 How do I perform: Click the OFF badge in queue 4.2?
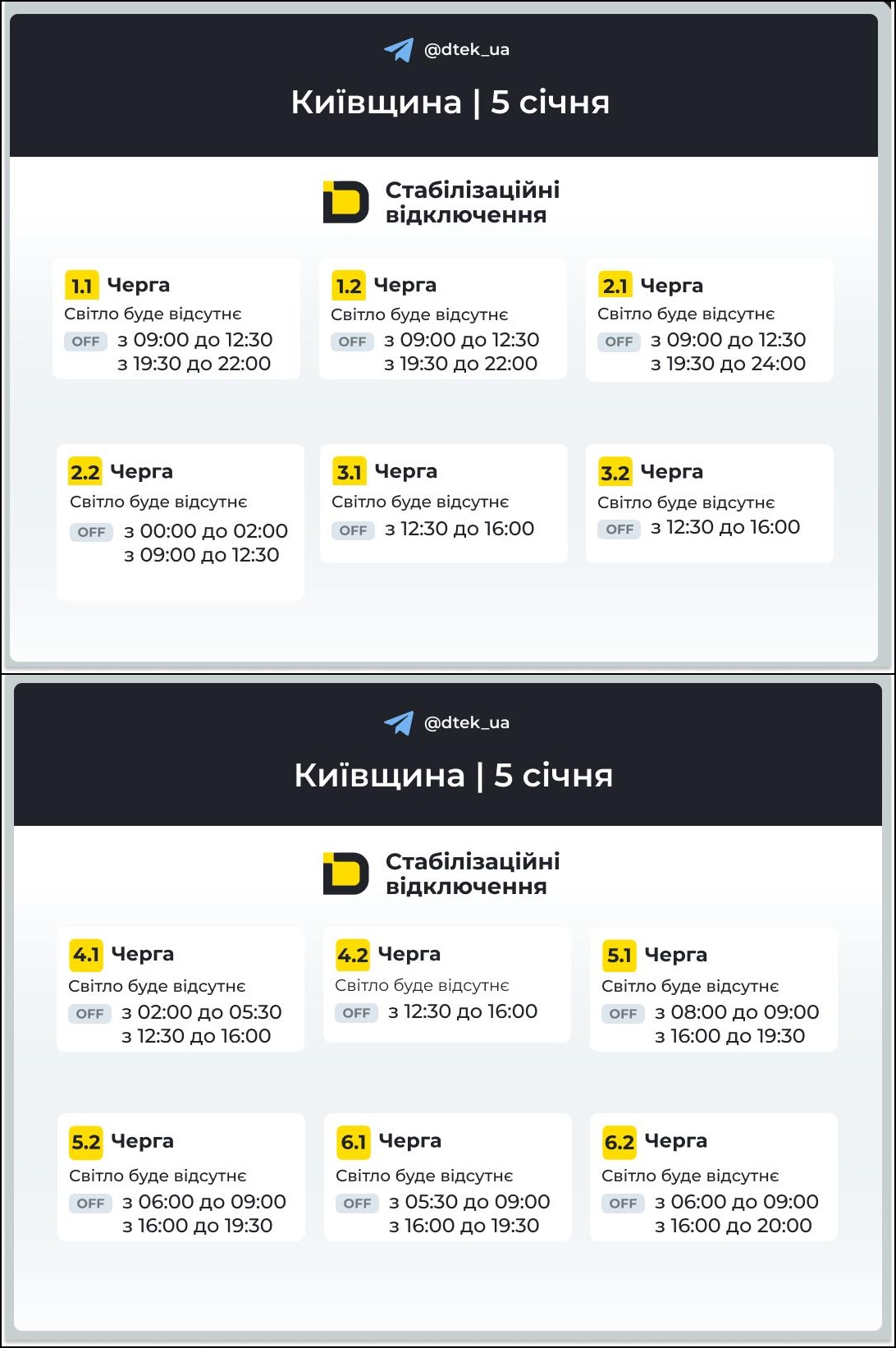point(356,1013)
